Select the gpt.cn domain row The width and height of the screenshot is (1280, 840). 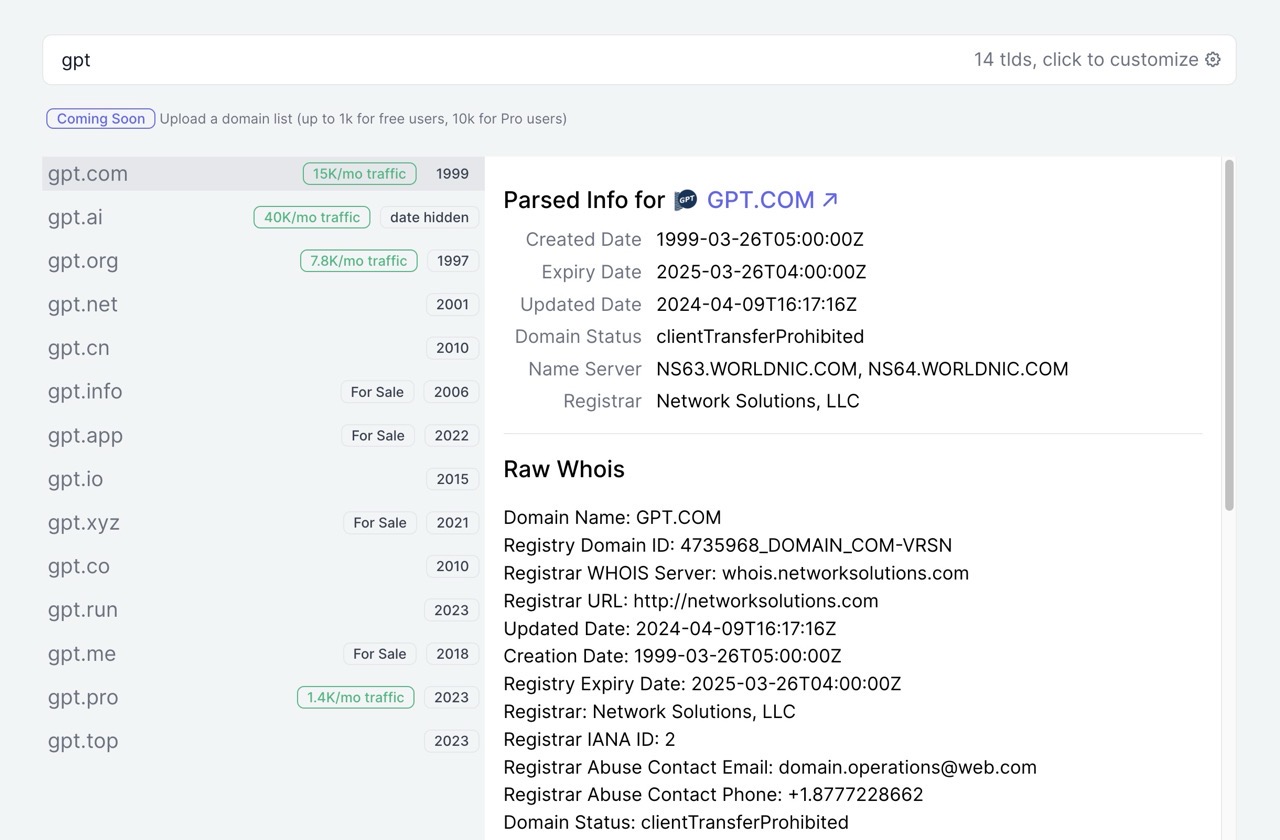point(263,348)
